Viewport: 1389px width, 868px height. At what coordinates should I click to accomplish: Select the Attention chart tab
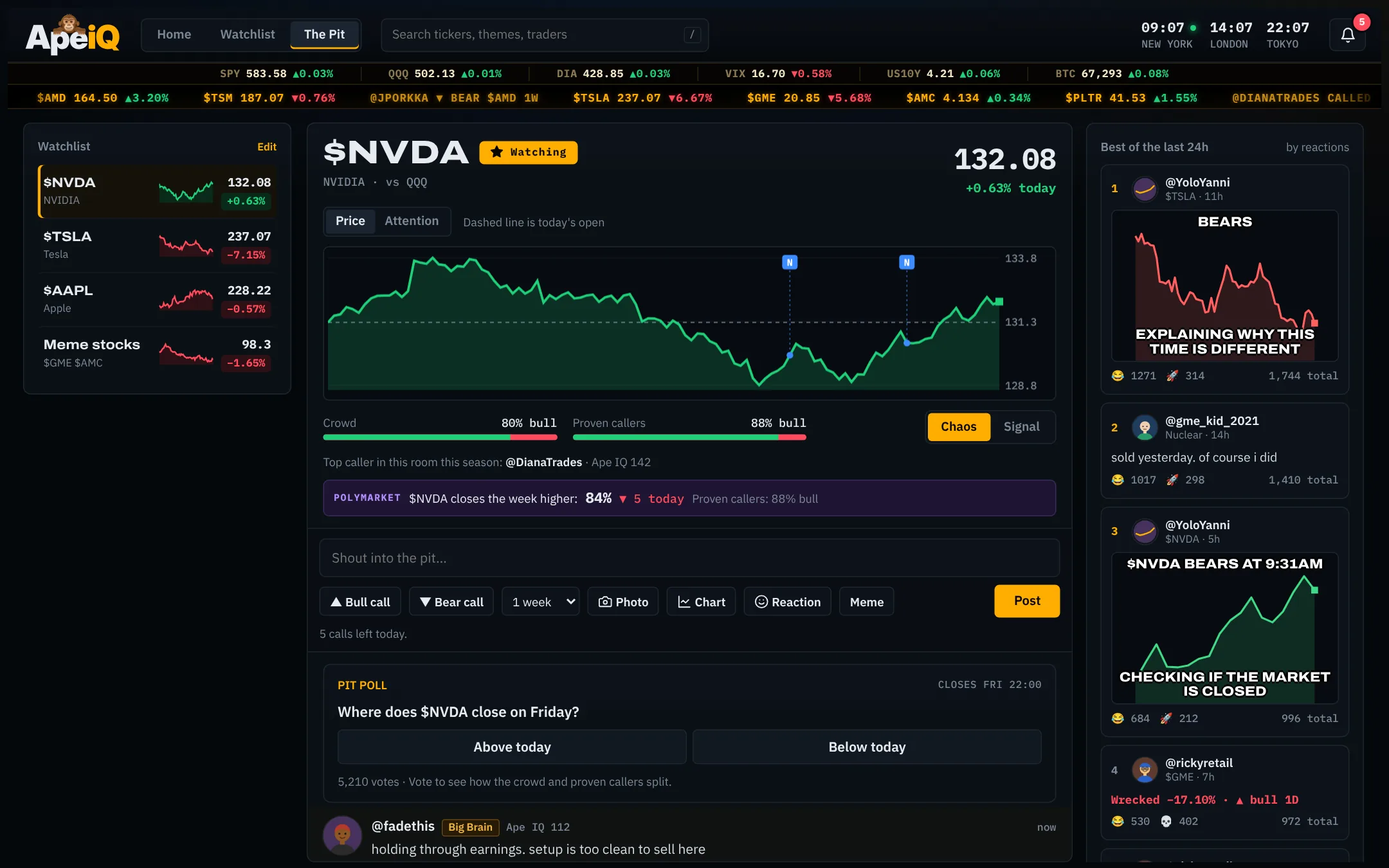412,221
